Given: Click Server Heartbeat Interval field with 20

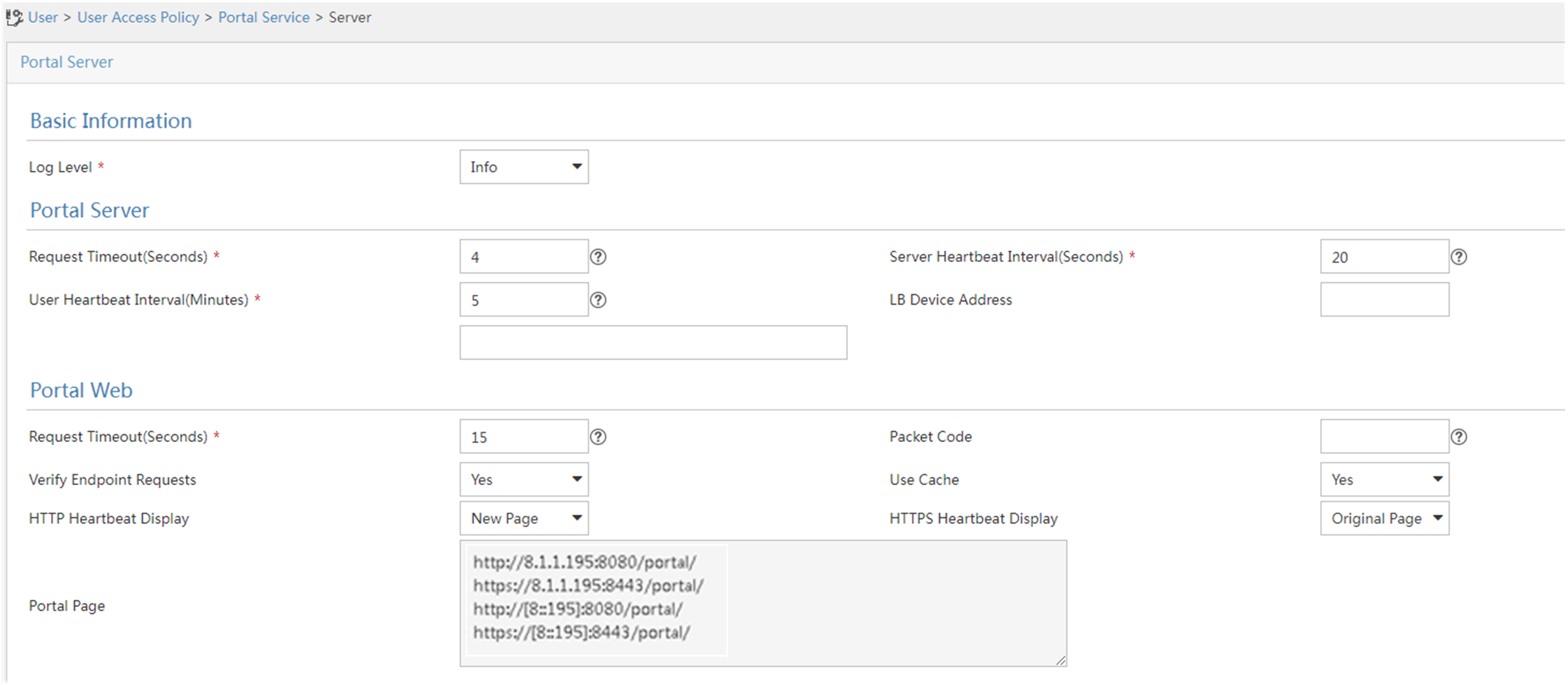Looking at the screenshot, I should click(1385, 257).
